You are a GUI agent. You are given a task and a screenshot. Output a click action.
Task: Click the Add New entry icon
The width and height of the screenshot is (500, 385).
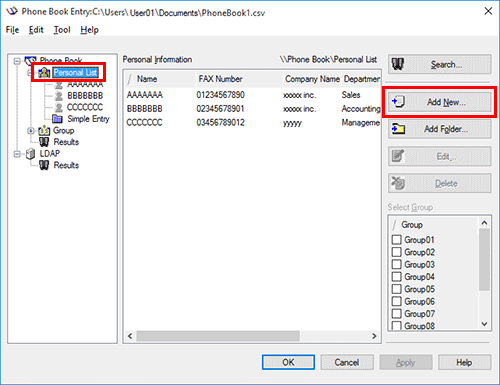click(x=398, y=101)
